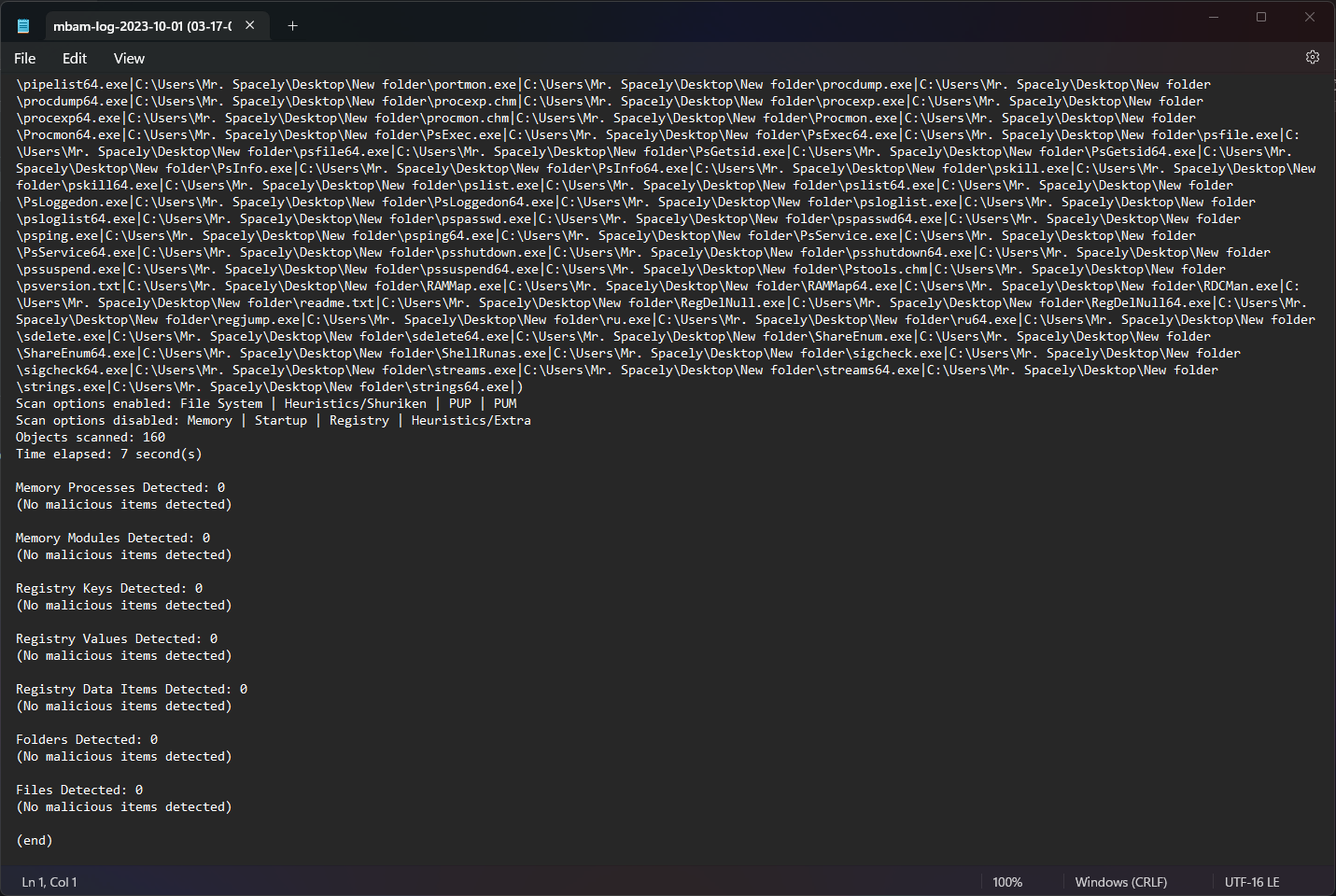Maximize the Notepad window

(1261, 17)
